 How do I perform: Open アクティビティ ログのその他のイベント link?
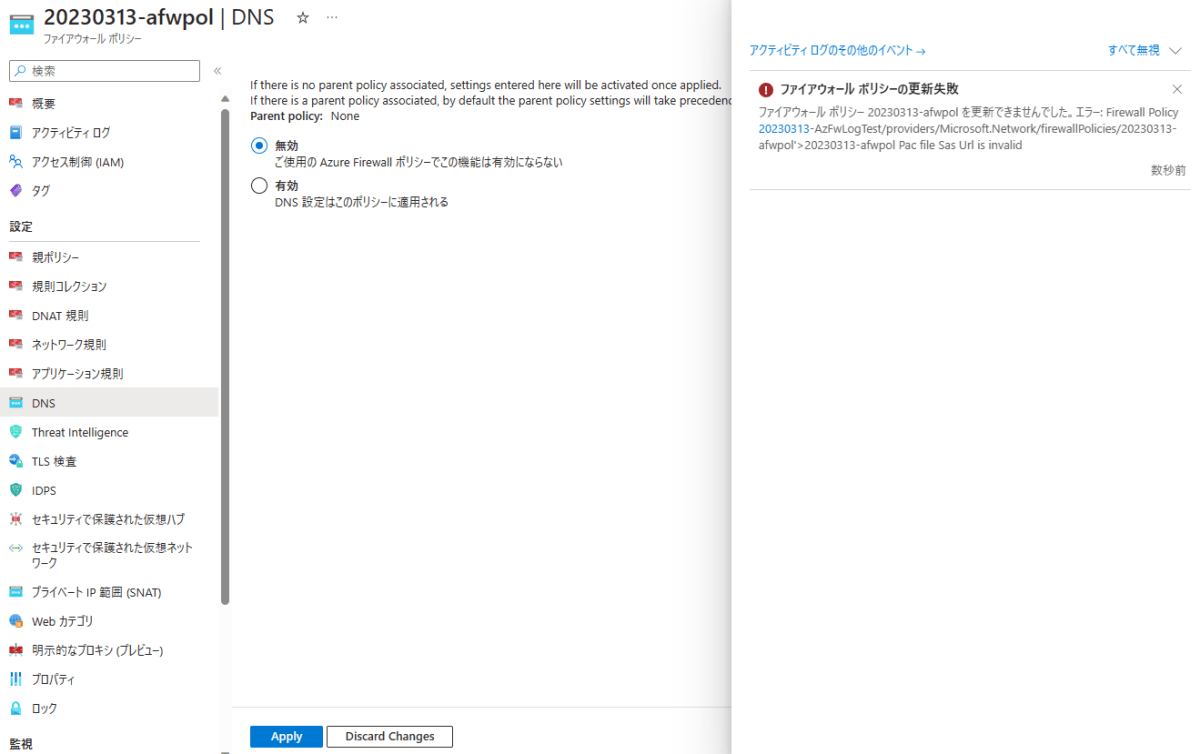coord(837,50)
